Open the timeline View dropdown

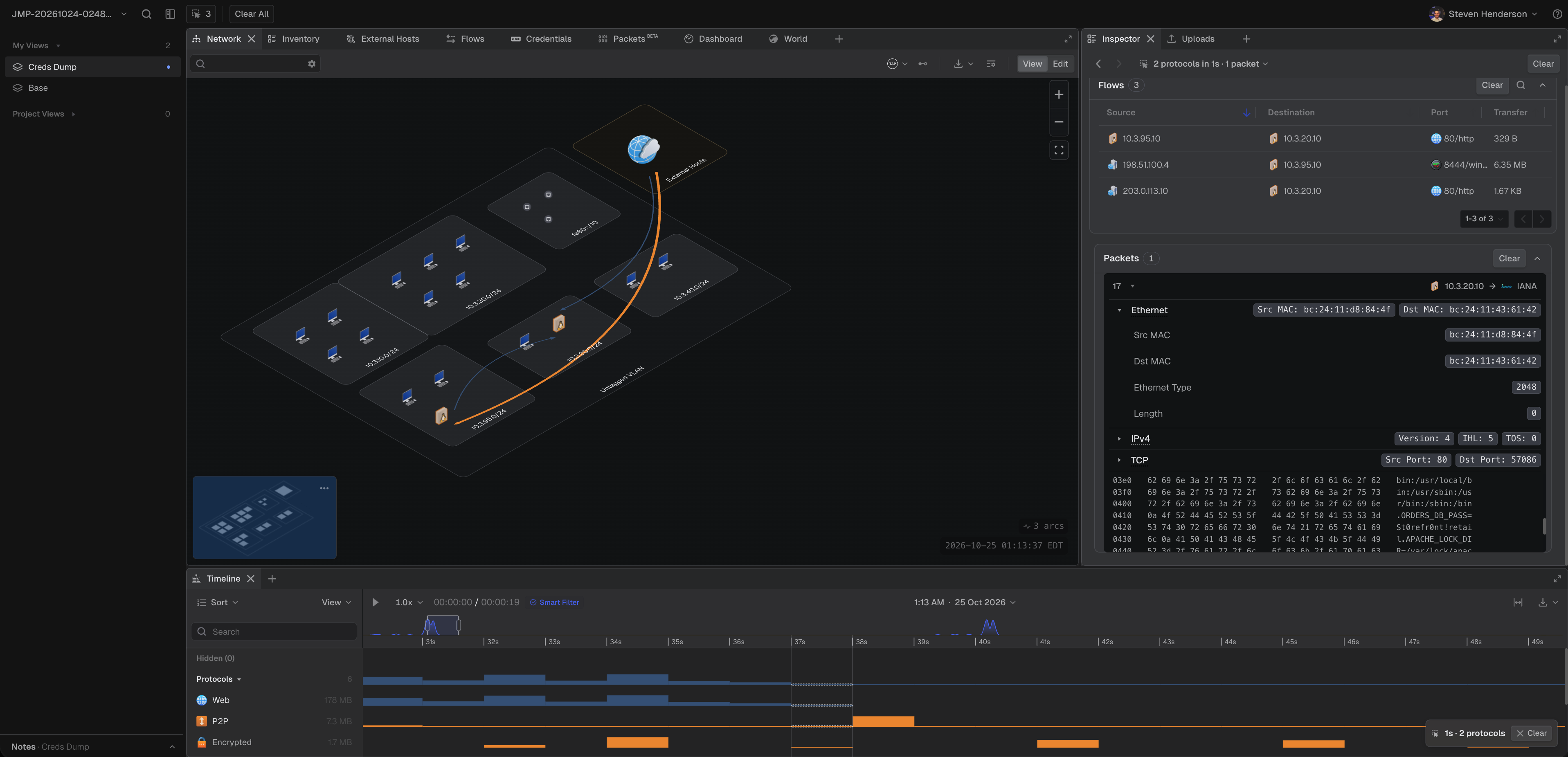(x=337, y=602)
